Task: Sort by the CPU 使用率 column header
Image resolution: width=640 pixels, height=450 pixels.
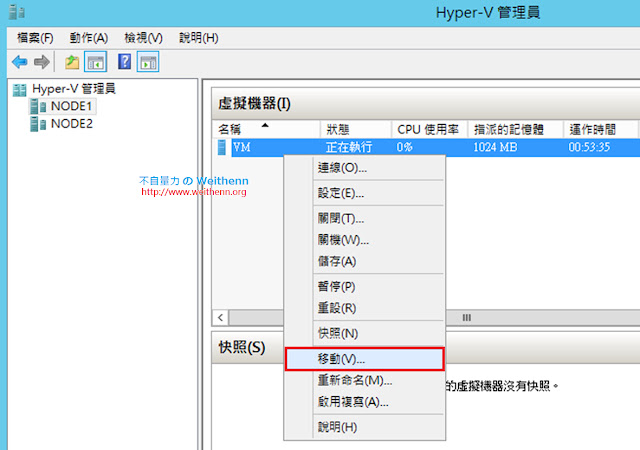Action: [429, 129]
